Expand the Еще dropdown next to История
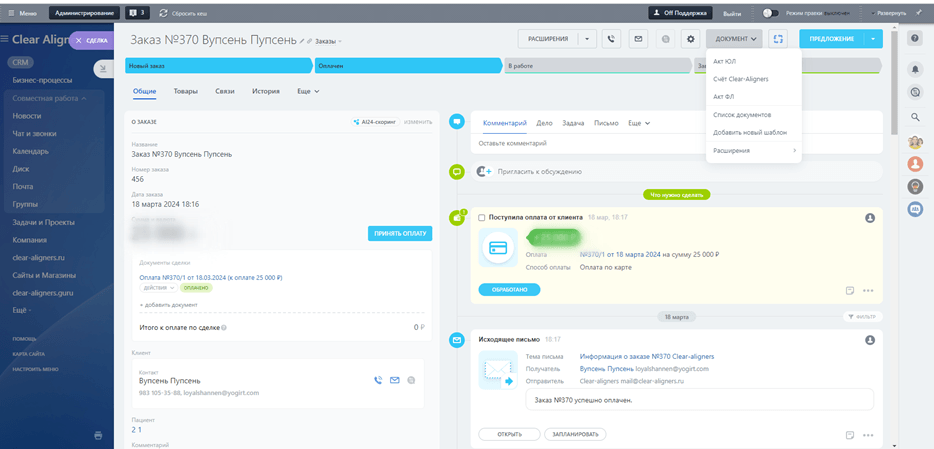 307,91
